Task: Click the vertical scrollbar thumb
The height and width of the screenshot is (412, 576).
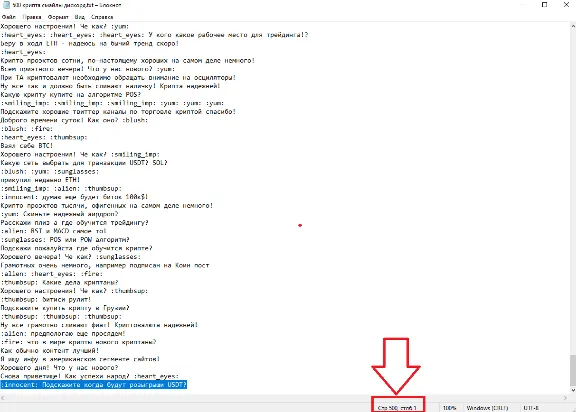Action: 573,371
